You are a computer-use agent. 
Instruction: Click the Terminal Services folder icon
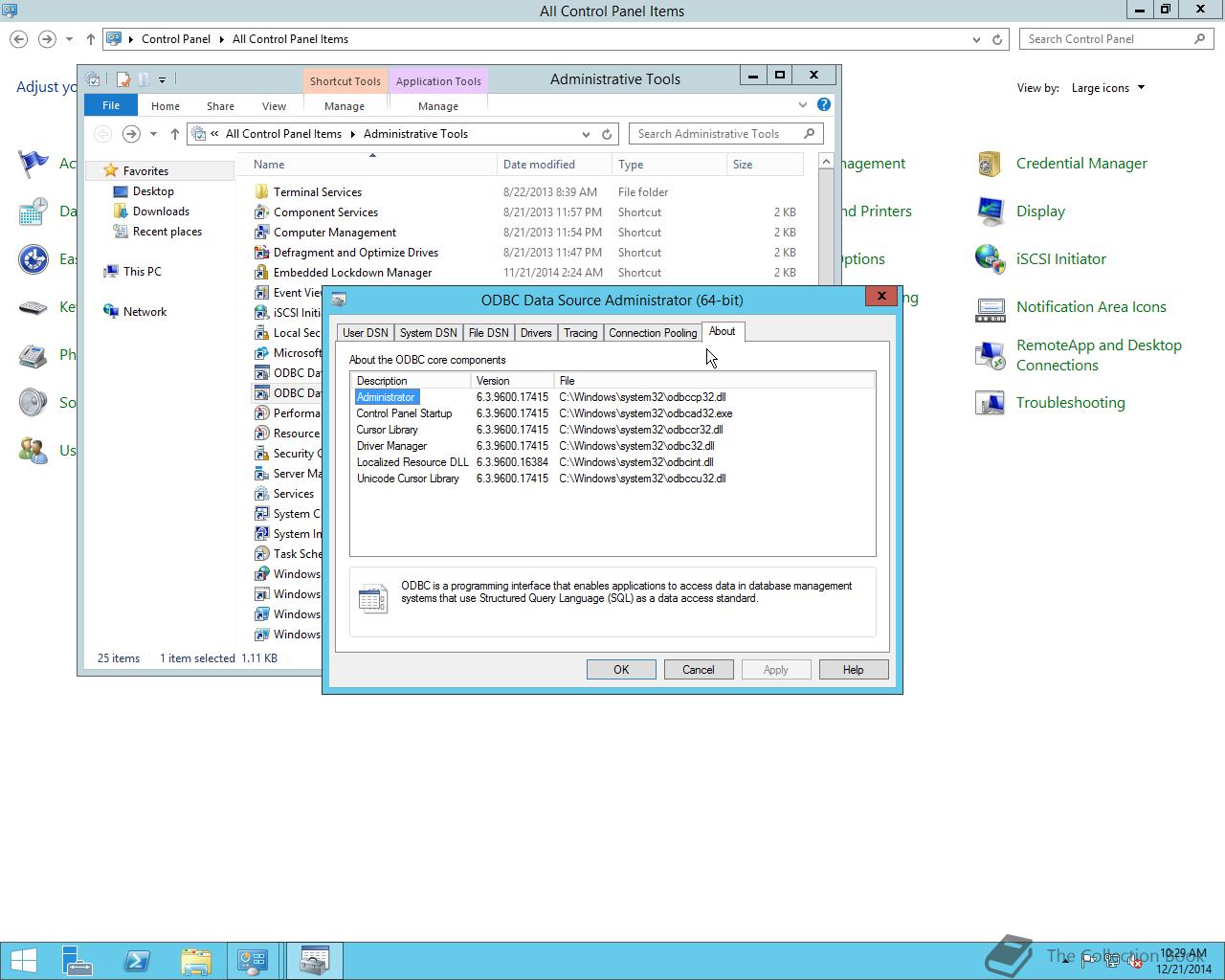261,192
